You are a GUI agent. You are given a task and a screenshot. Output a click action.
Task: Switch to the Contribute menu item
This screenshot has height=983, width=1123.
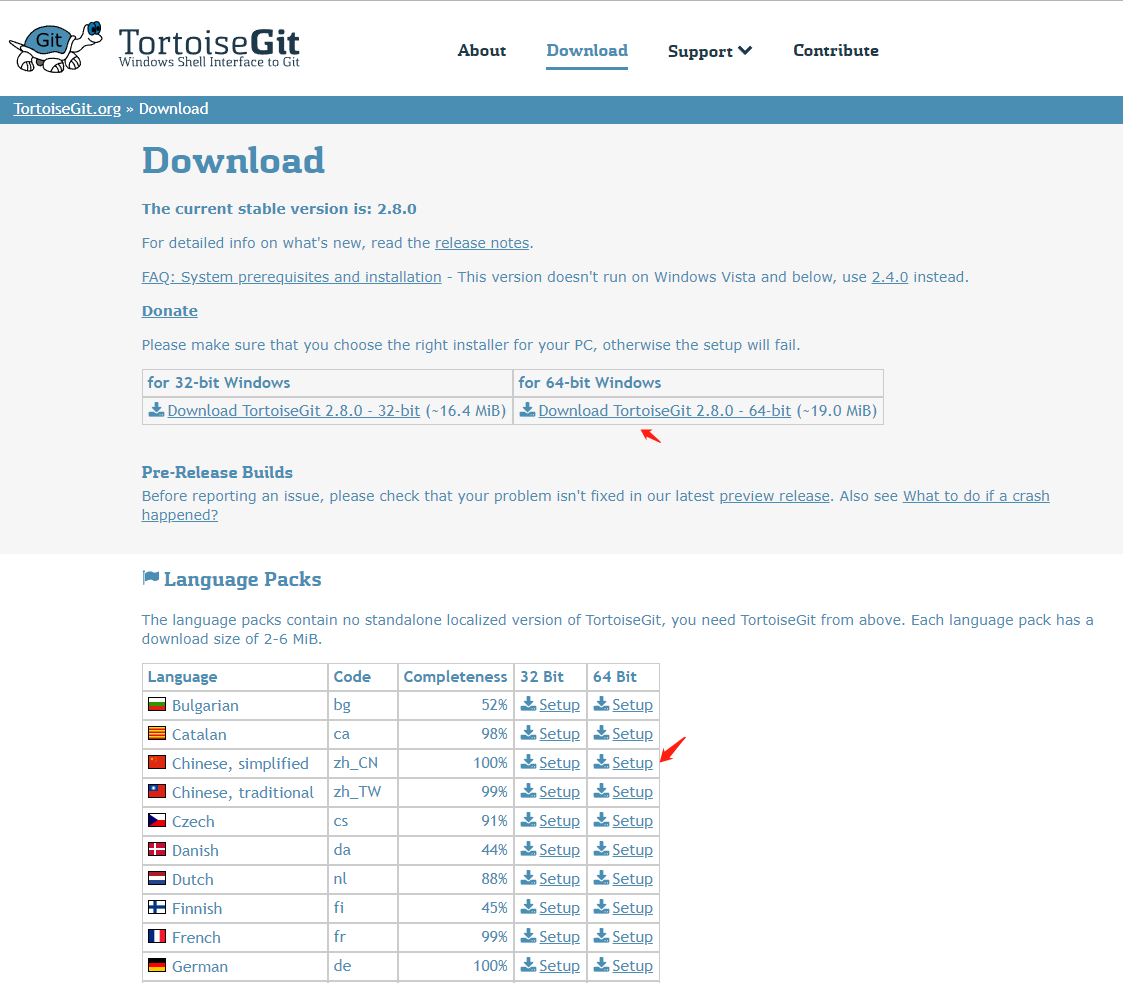(836, 50)
